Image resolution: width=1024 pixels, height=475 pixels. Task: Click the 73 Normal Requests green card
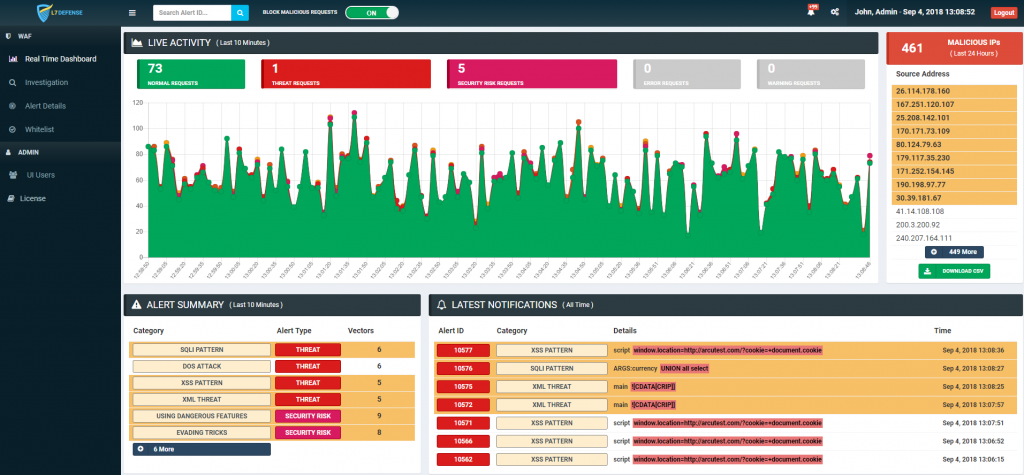(191, 74)
